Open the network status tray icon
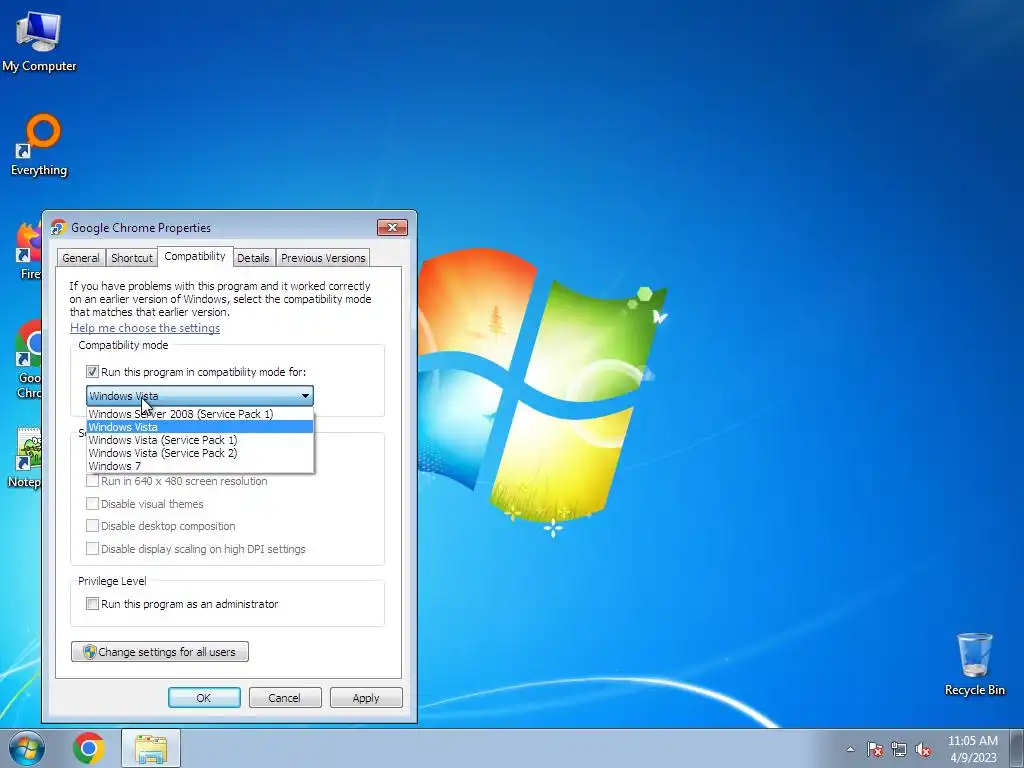 click(x=899, y=750)
